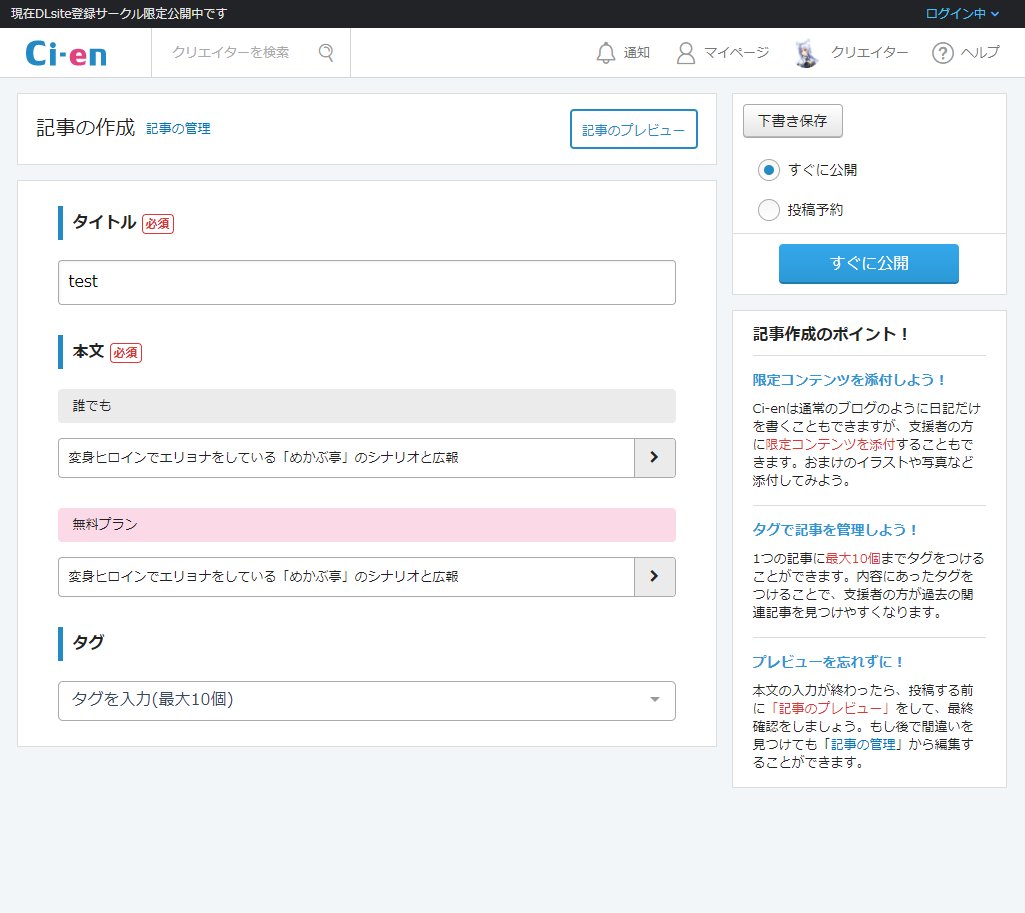
Task: Click the 下書き保存 button
Action: click(792, 121)
